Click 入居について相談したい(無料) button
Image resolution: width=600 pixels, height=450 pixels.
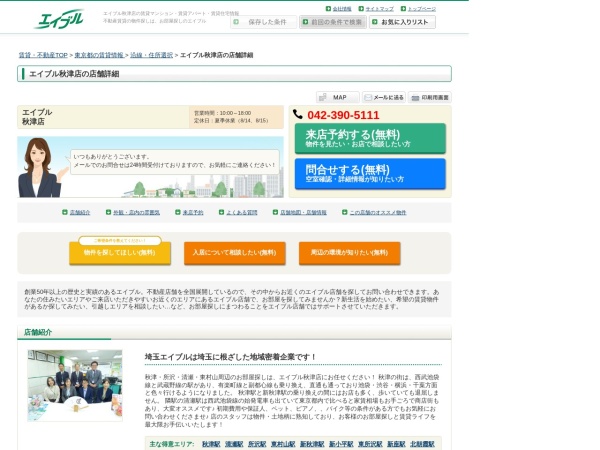pos(235,253)
